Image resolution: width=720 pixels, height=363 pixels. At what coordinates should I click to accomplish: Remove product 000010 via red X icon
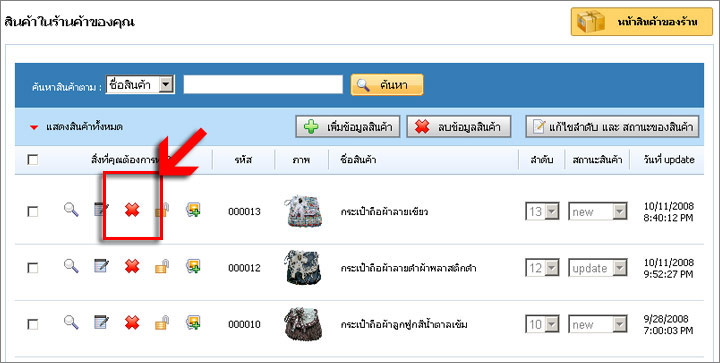(x=132, y=323)
